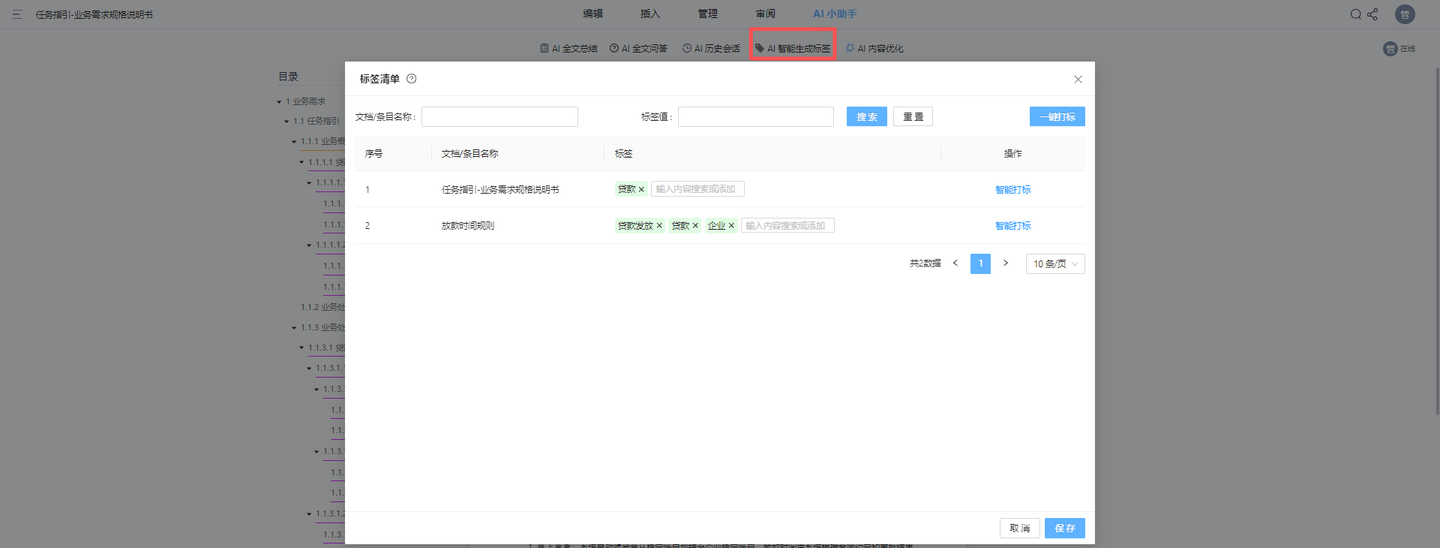Switch to AI 小助手 tab

[834, 14]
